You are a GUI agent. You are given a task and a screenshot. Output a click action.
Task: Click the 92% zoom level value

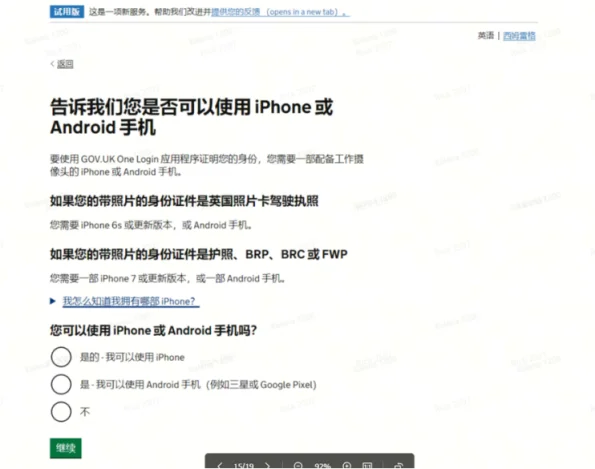coord(322,466)
